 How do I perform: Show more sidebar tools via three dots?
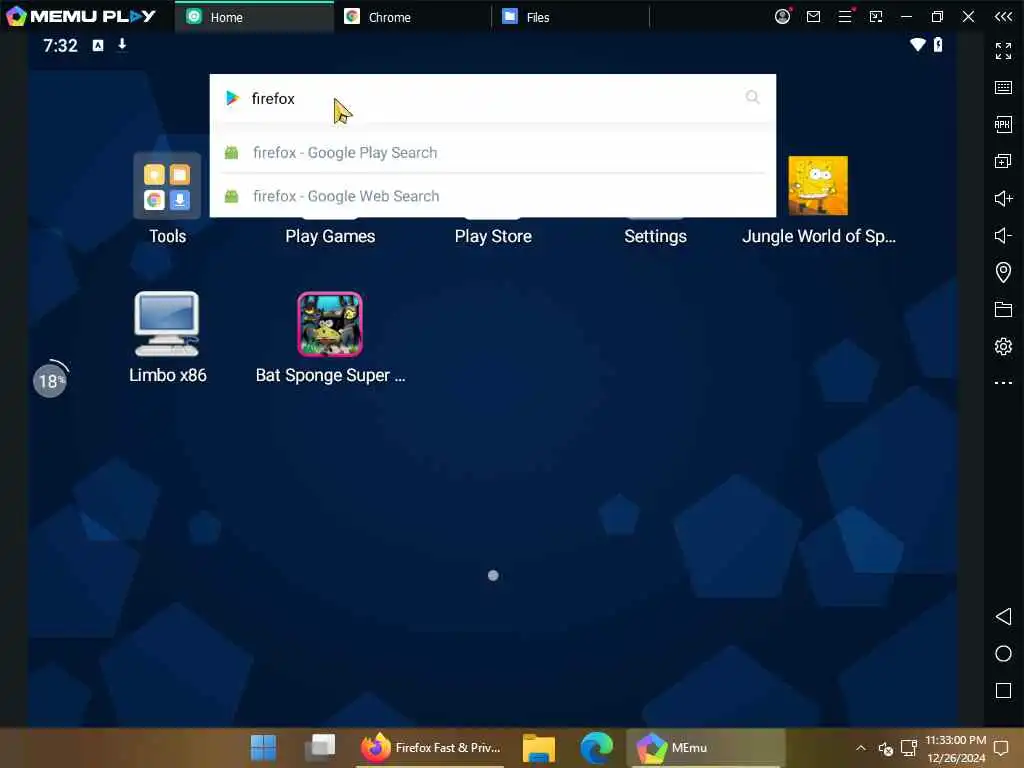coord(1003,383)
